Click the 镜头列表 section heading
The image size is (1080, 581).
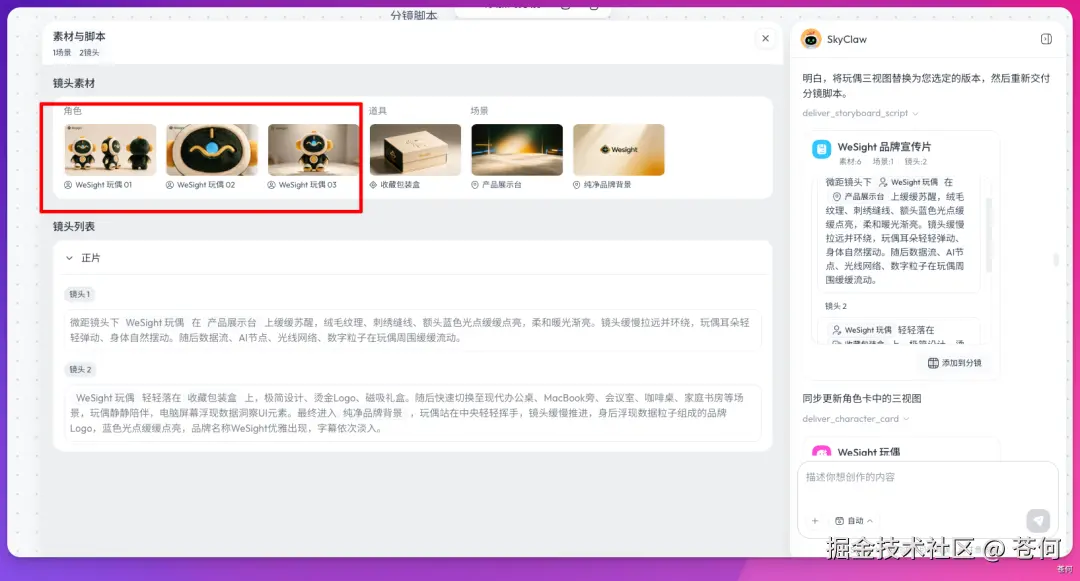(x=74, y=226)
